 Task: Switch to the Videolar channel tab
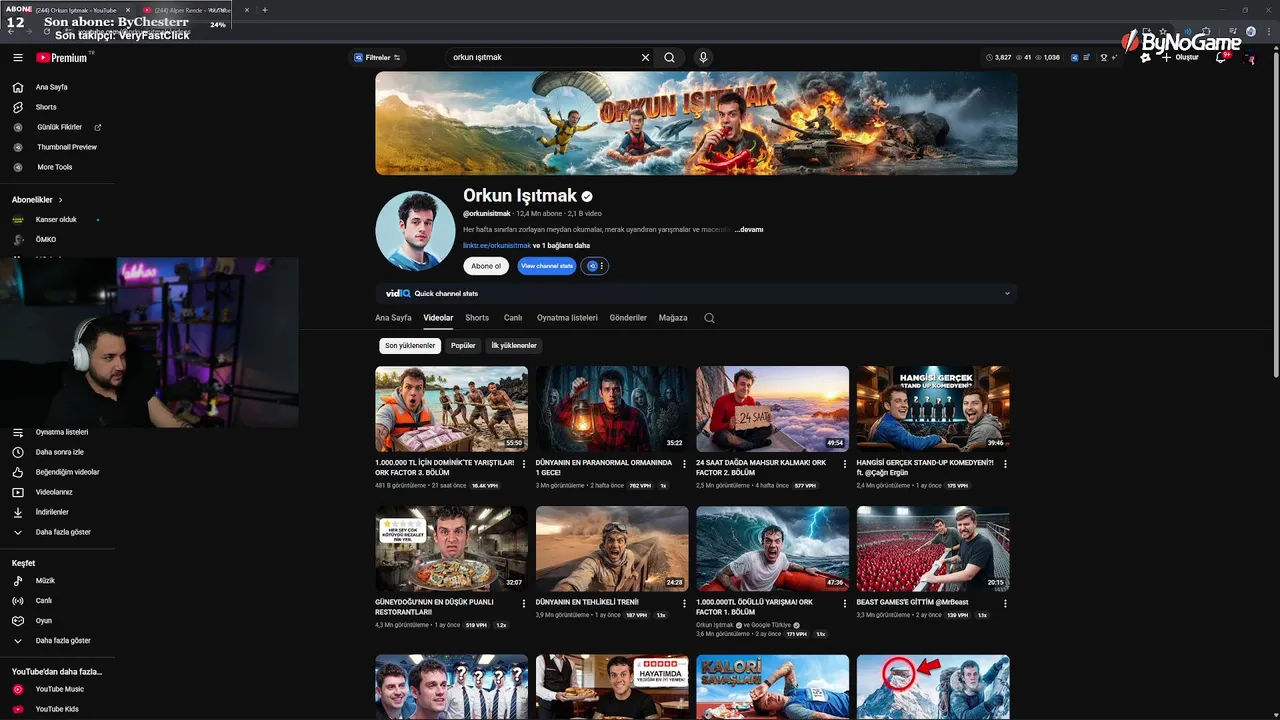coord(438,318)
